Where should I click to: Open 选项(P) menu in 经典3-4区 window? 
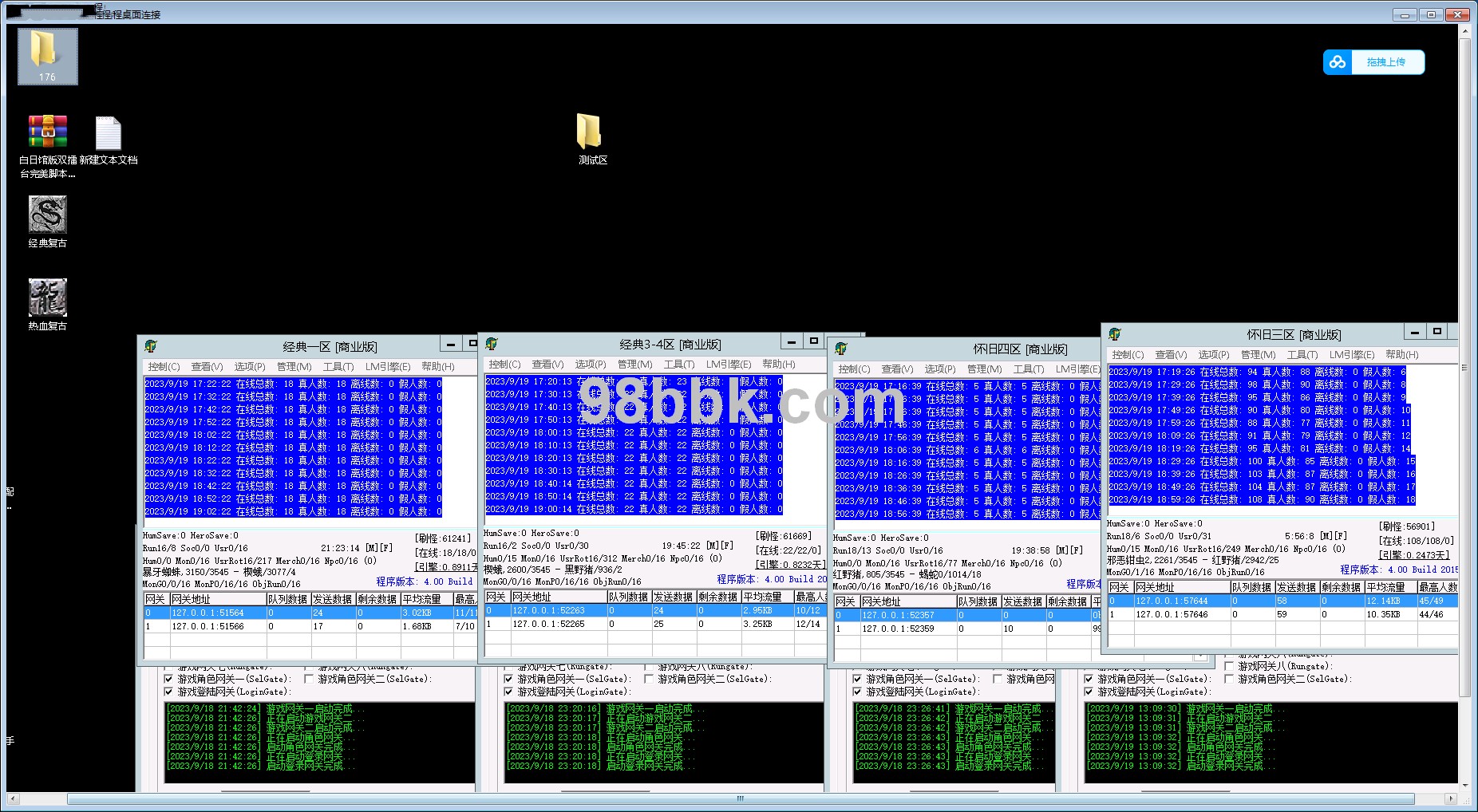(x=590, y=365)
